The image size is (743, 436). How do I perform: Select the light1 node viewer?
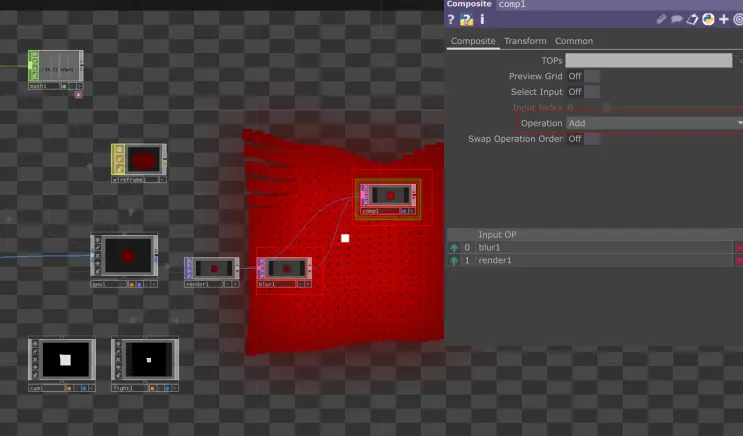pos(149,360)
